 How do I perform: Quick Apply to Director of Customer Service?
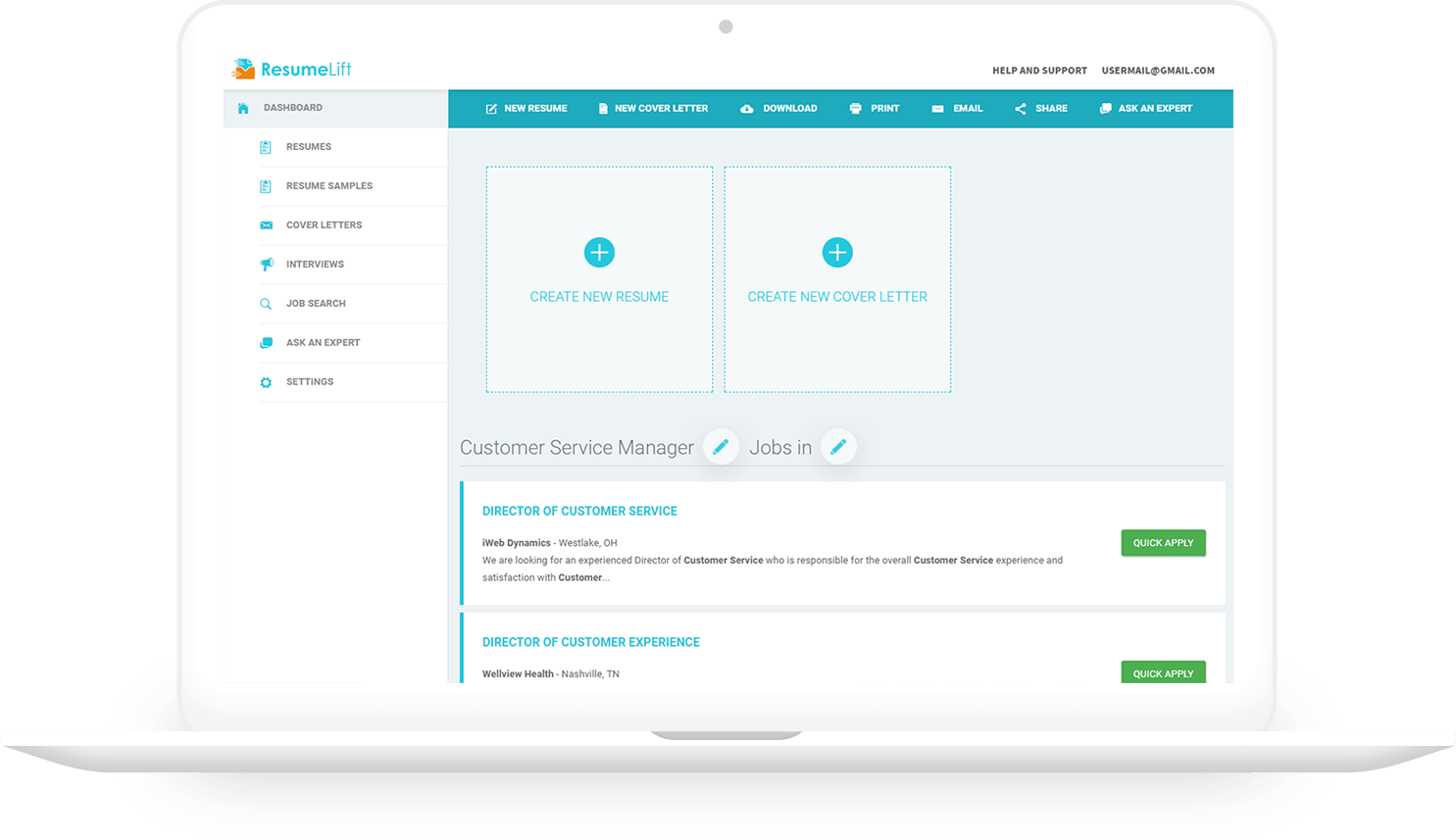tap(1163, 543)
